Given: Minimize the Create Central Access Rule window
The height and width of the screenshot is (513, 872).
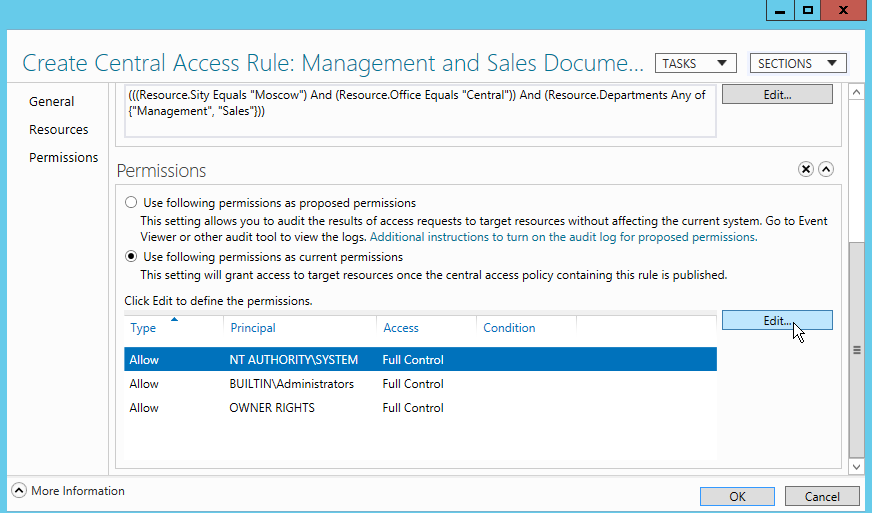Looking at the screenshot, I should tap(780, 11).
